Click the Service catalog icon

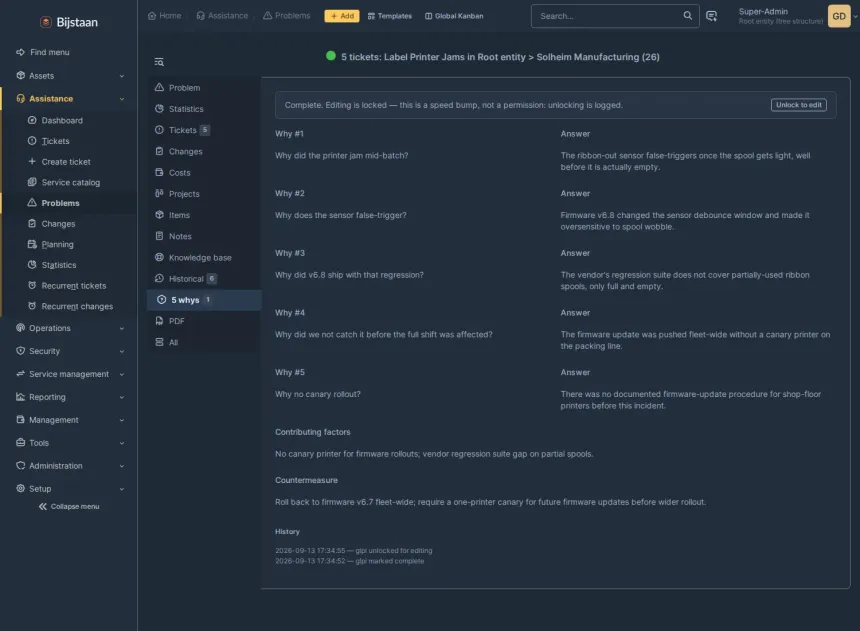click(32, 182)
